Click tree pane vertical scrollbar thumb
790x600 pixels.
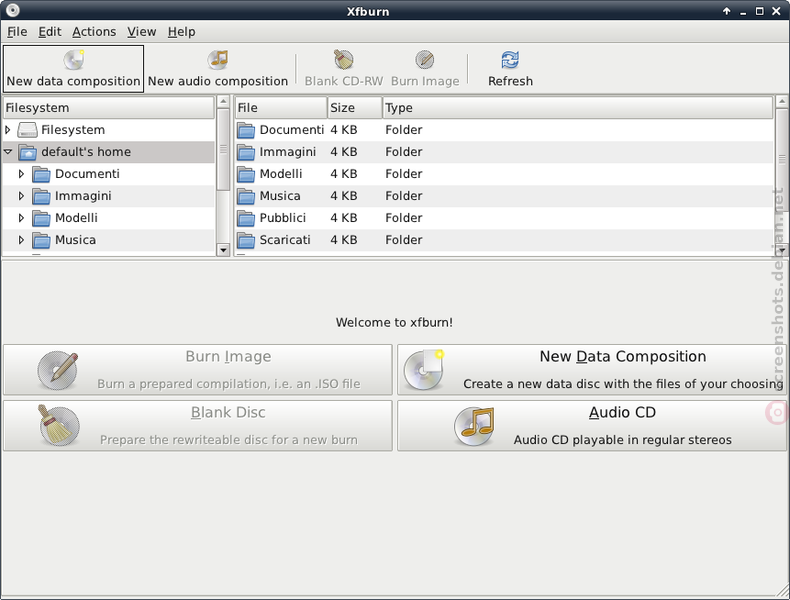[x=223, y=150]
